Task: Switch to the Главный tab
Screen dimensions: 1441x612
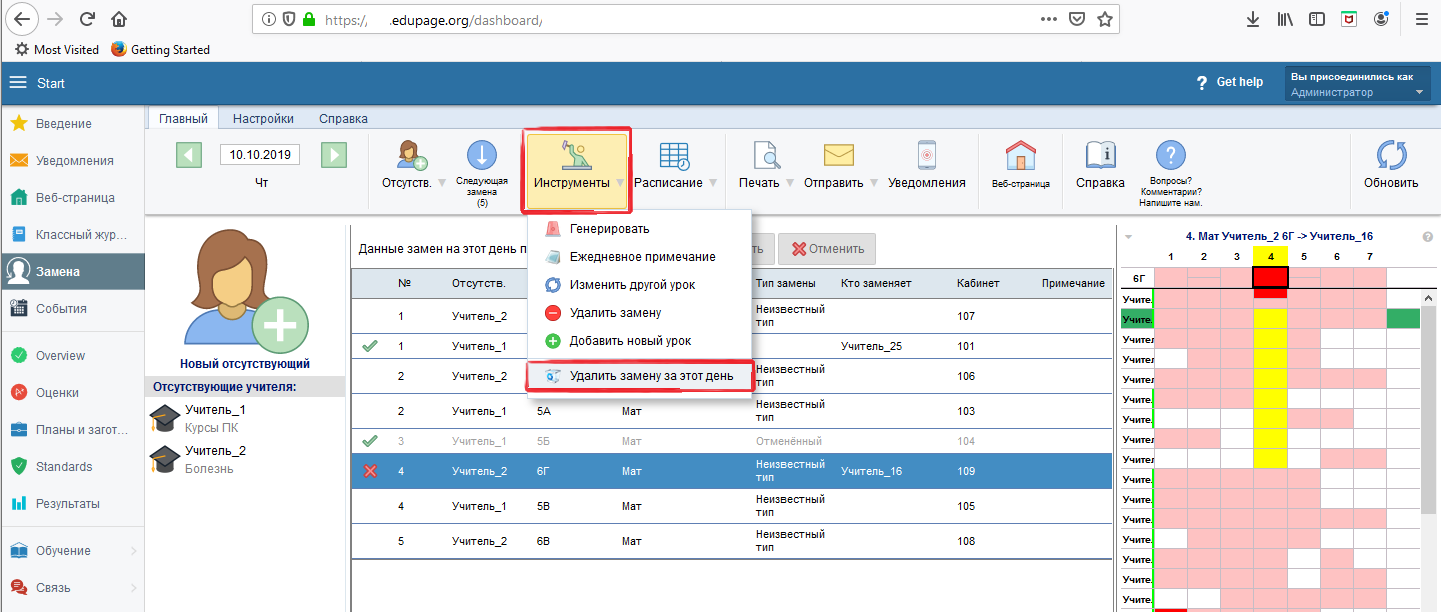Action: (183, 118)
